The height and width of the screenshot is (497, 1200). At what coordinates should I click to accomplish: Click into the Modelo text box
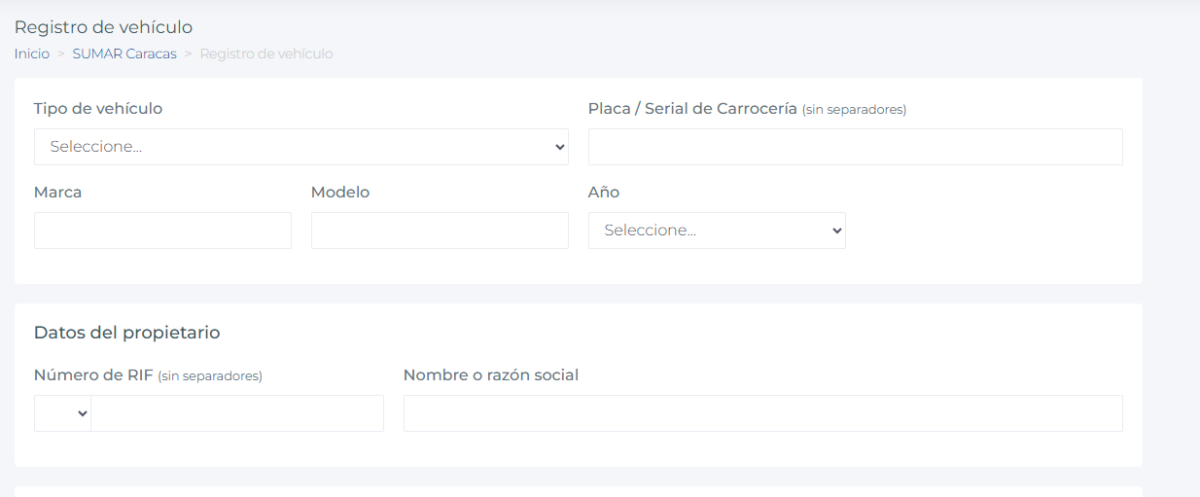click(x=440, y=230)
